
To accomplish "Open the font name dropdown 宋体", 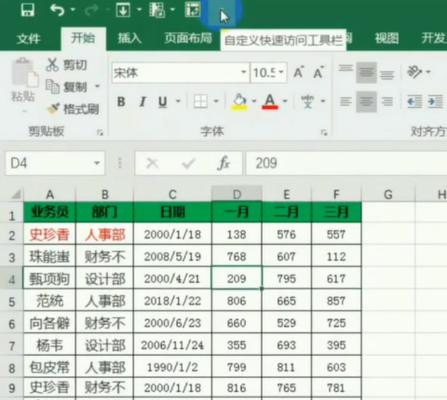I will [244, 72].
